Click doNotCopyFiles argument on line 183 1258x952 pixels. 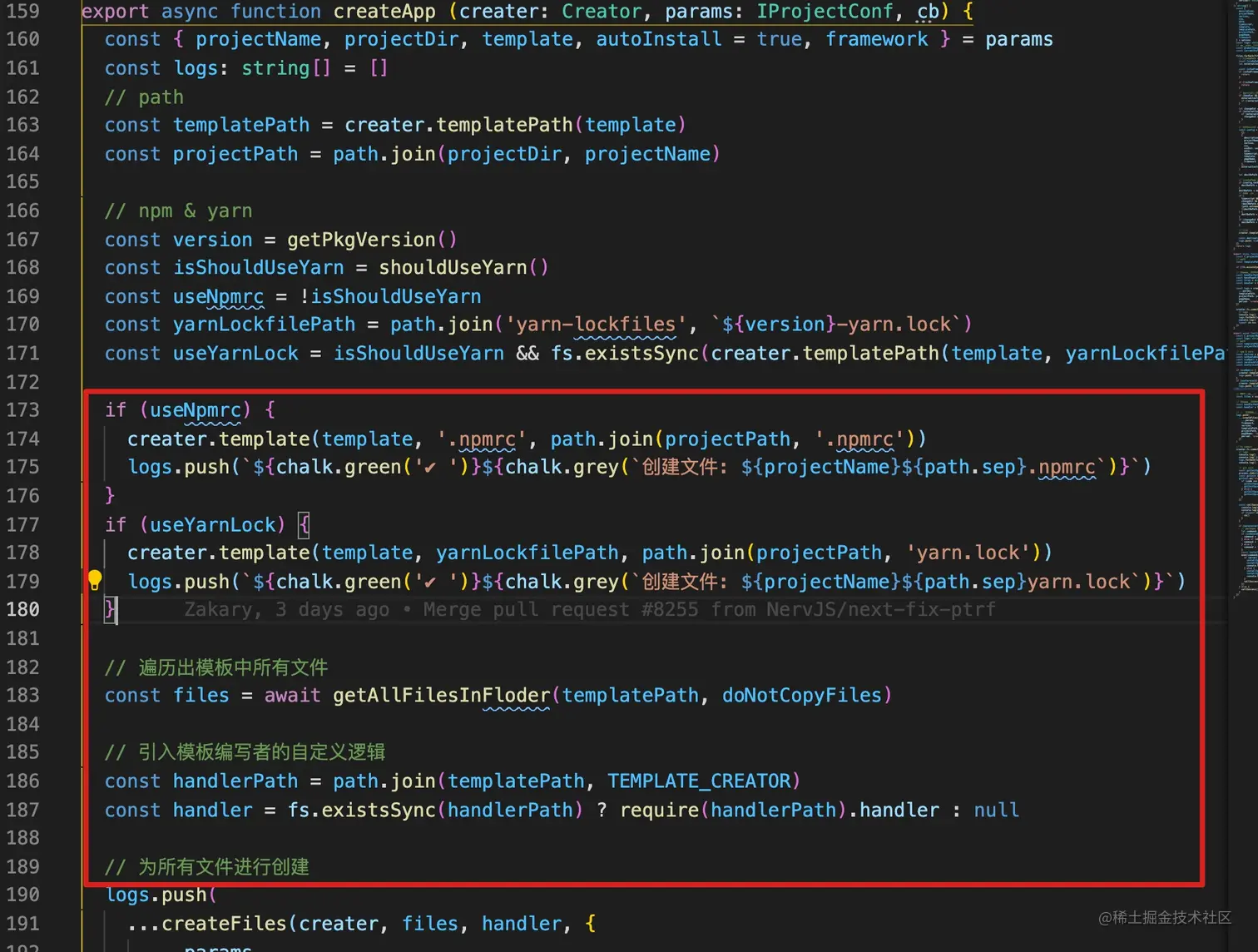(x=802, y=696)
